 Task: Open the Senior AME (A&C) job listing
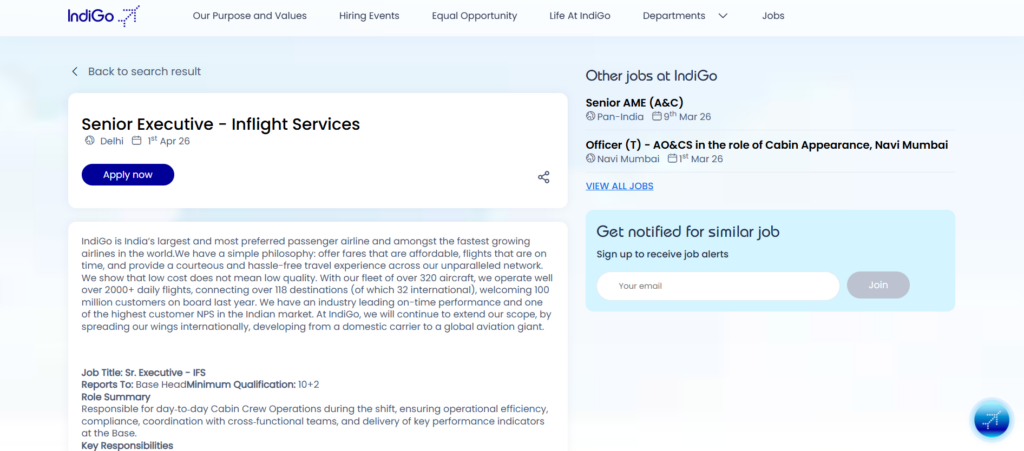tap(634, 102)
